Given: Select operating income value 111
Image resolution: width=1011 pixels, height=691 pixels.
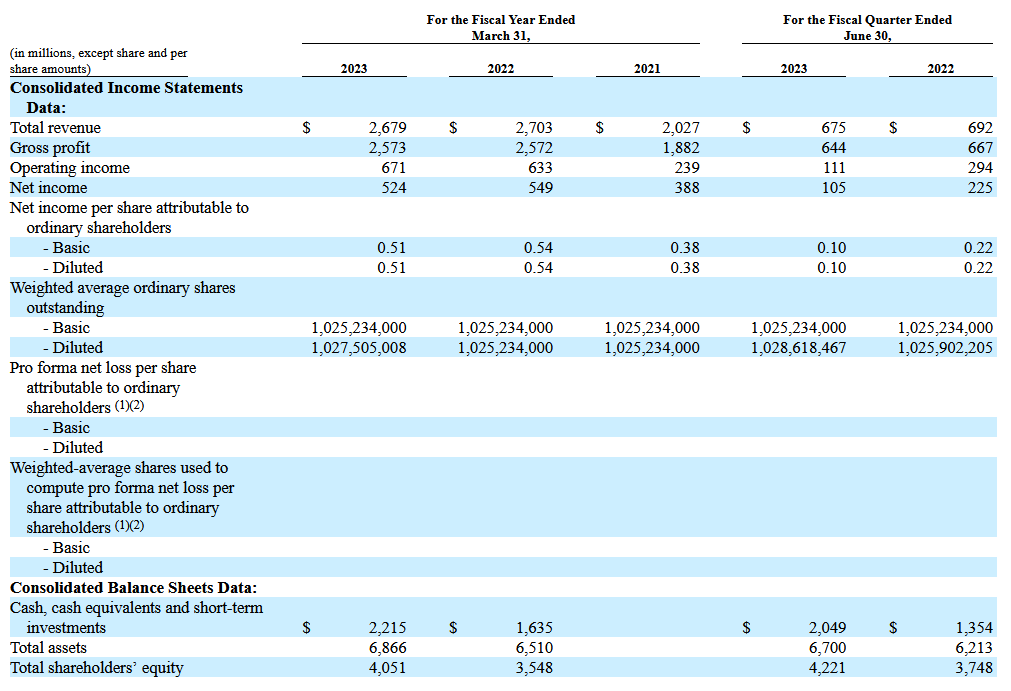Looking at the screenshot, I should (x=834, y=168).
